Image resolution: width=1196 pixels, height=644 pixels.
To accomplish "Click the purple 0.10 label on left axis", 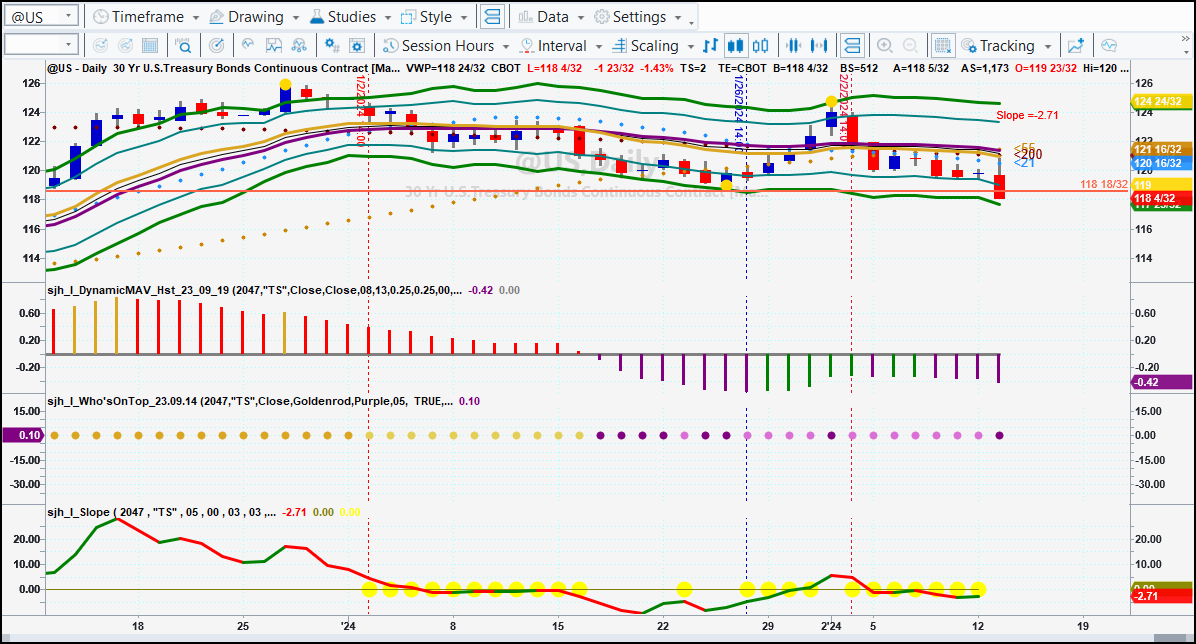I will pos(24,435).
